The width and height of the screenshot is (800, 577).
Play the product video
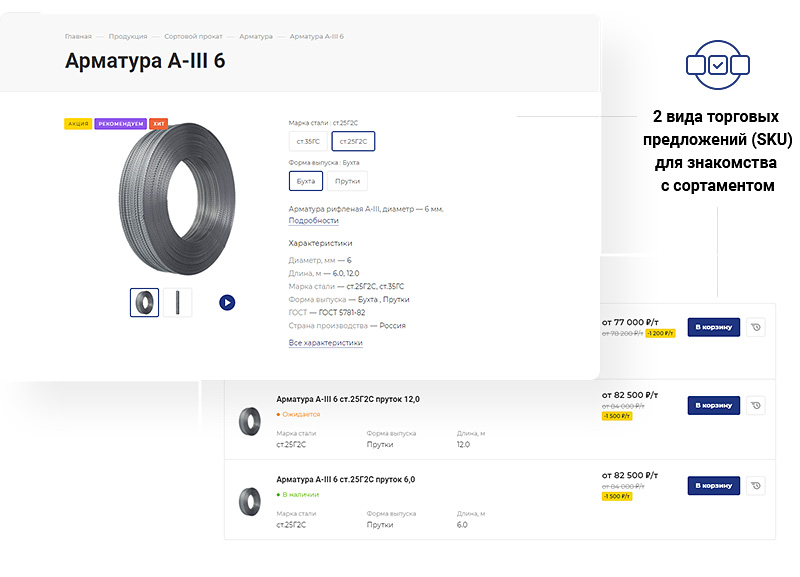coord(227,301)
